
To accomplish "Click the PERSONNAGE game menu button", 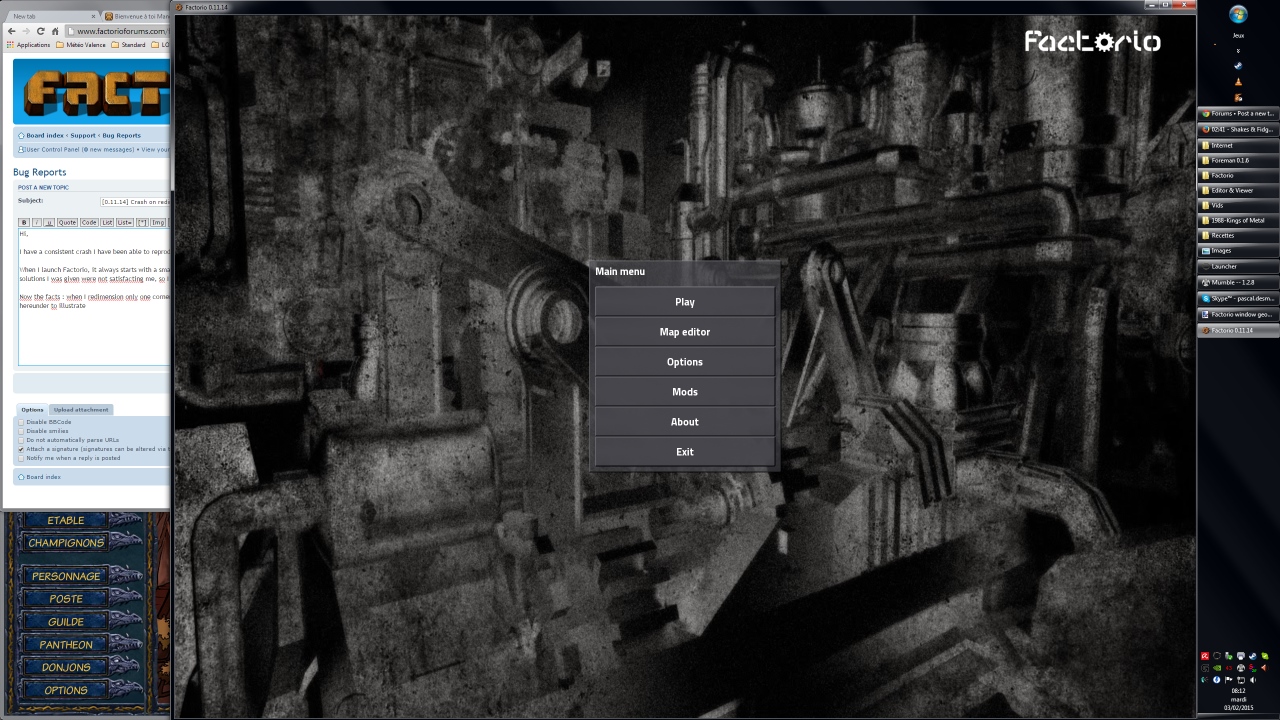I will [66, 576].
